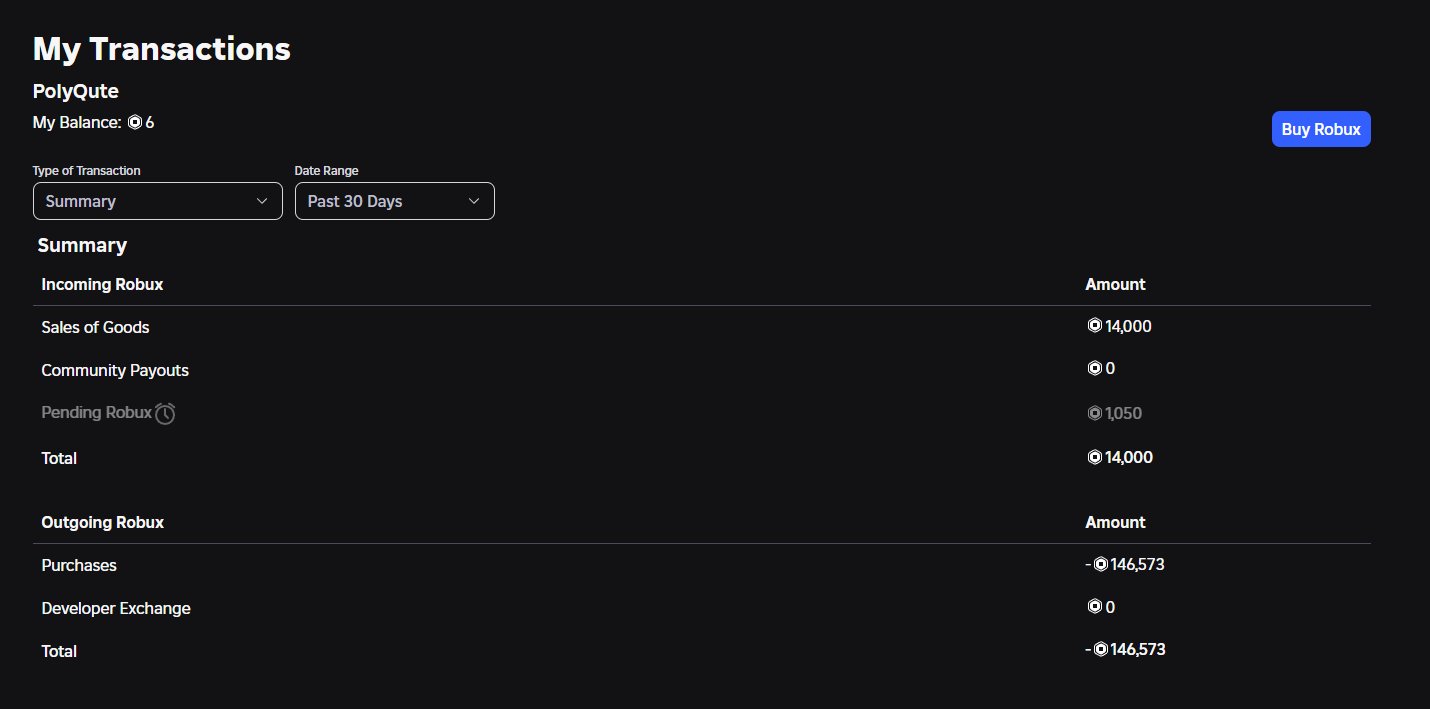Click Robux icon in Incoming Total row
Viewport: 1430px width, 709px height.
click(1094, 458)
